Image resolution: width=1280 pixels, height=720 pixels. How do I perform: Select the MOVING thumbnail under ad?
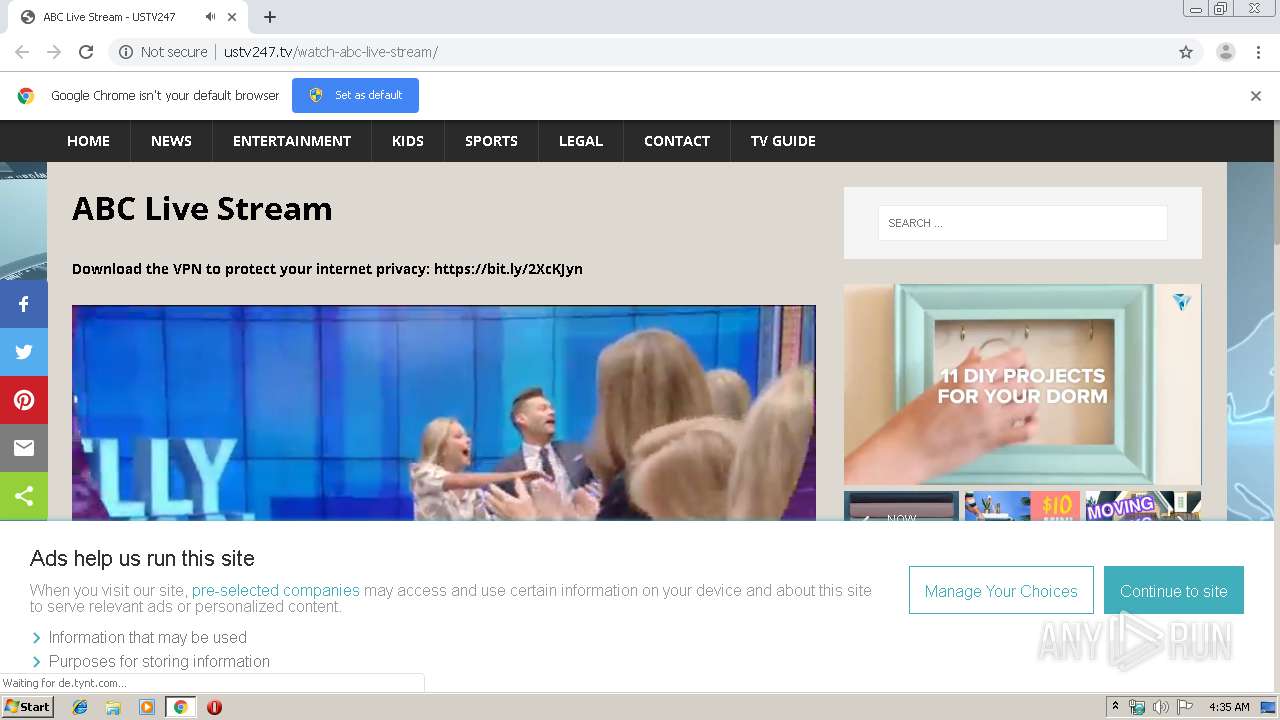[1143, 506]
